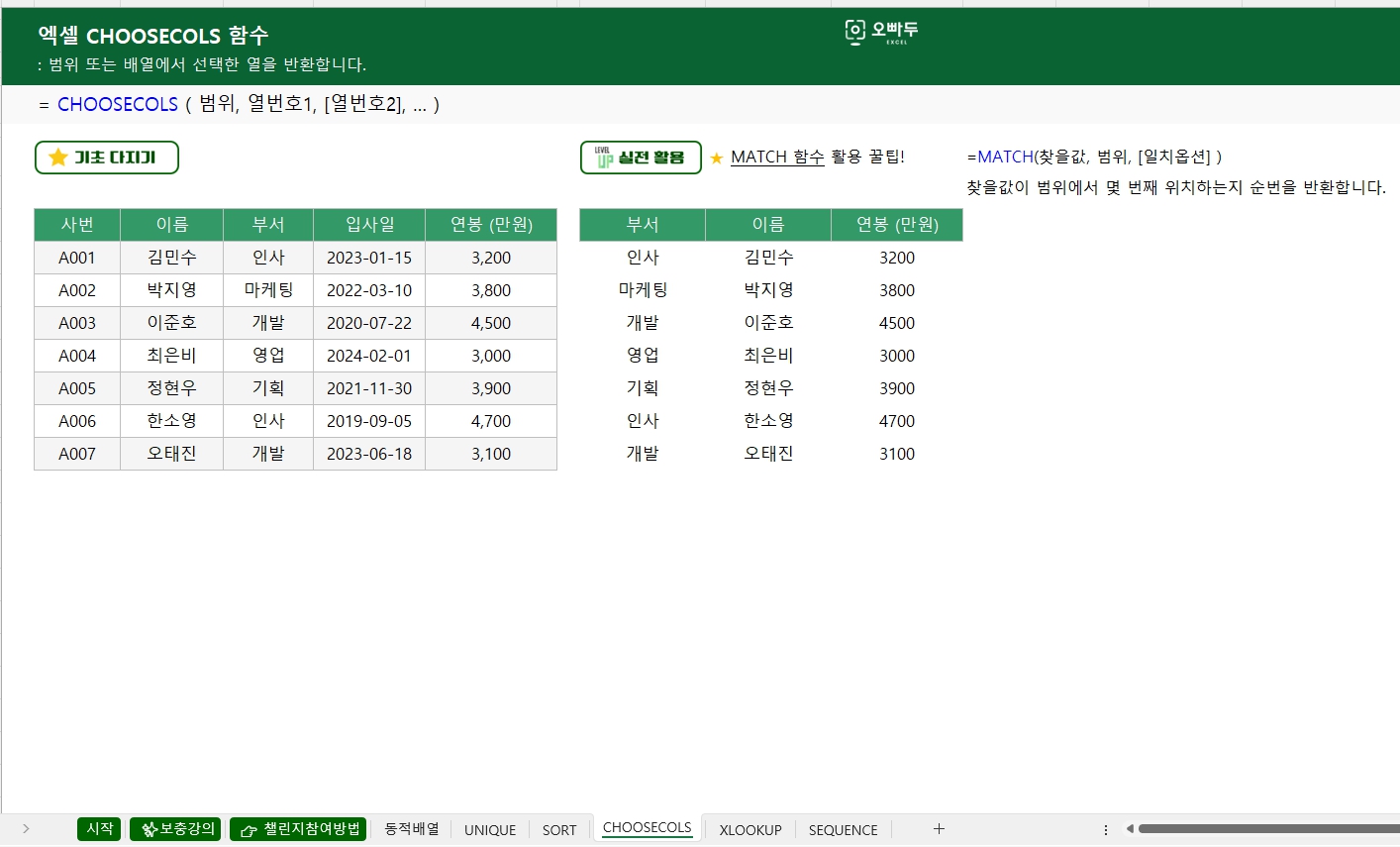Click the 오빠두 Excel logo in the banner
Image resolution: width=1400 pixels, height=847 pixels.
pyautogui.click(x=881, y=33)
